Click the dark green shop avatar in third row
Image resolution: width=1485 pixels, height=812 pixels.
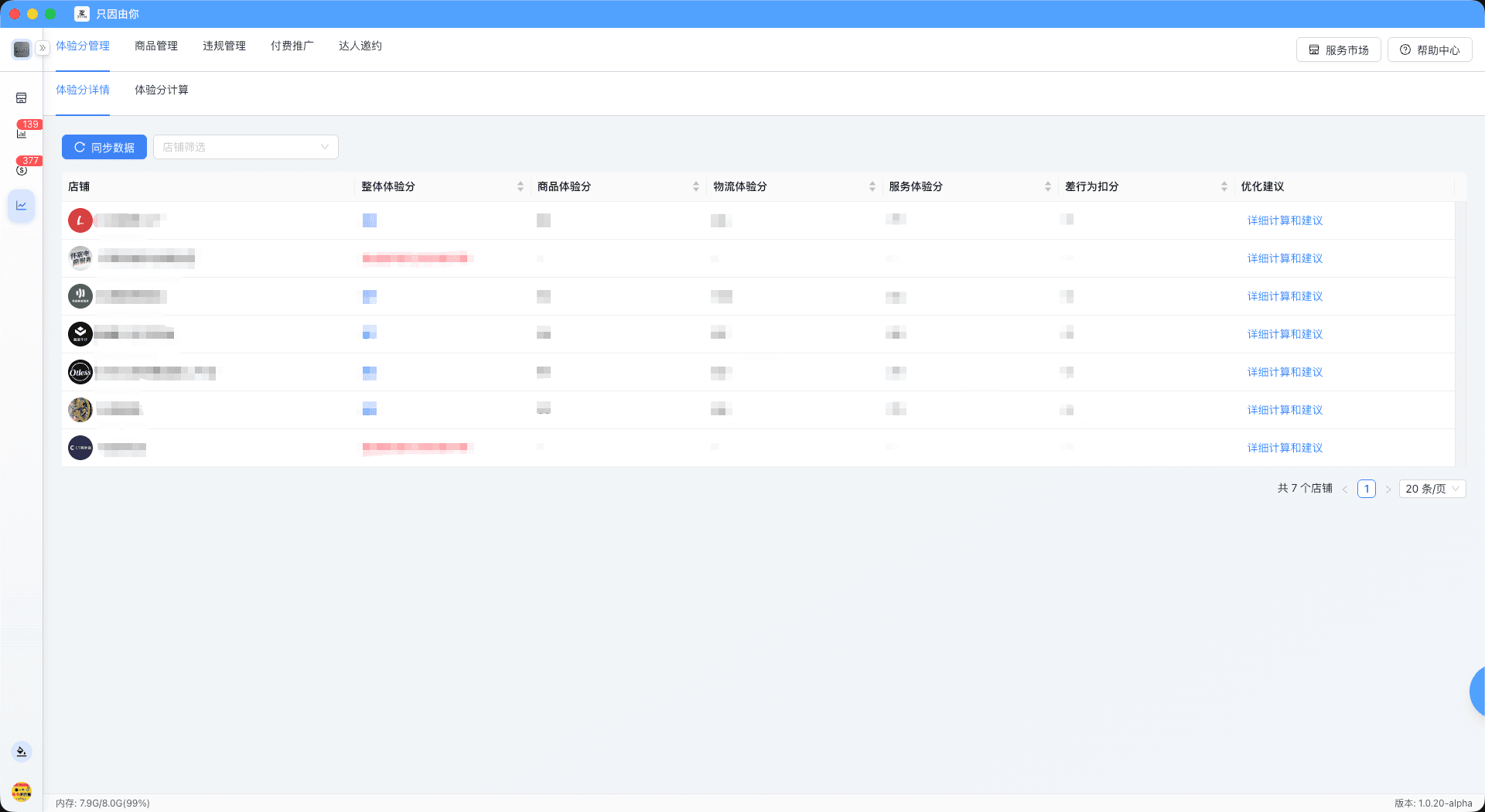point(80,297)
